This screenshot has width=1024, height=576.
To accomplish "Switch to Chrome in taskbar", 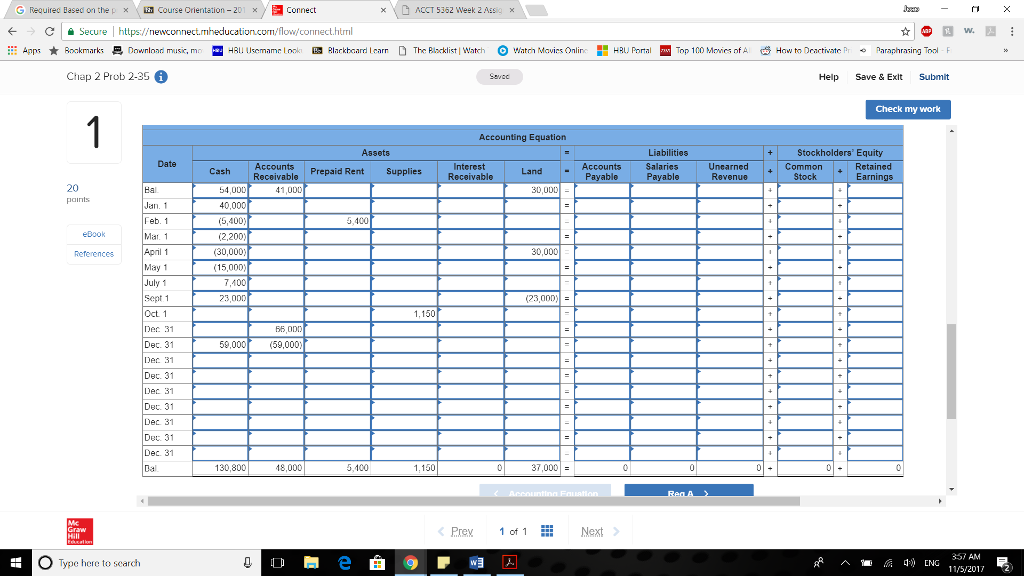I will tap(410, 562).
